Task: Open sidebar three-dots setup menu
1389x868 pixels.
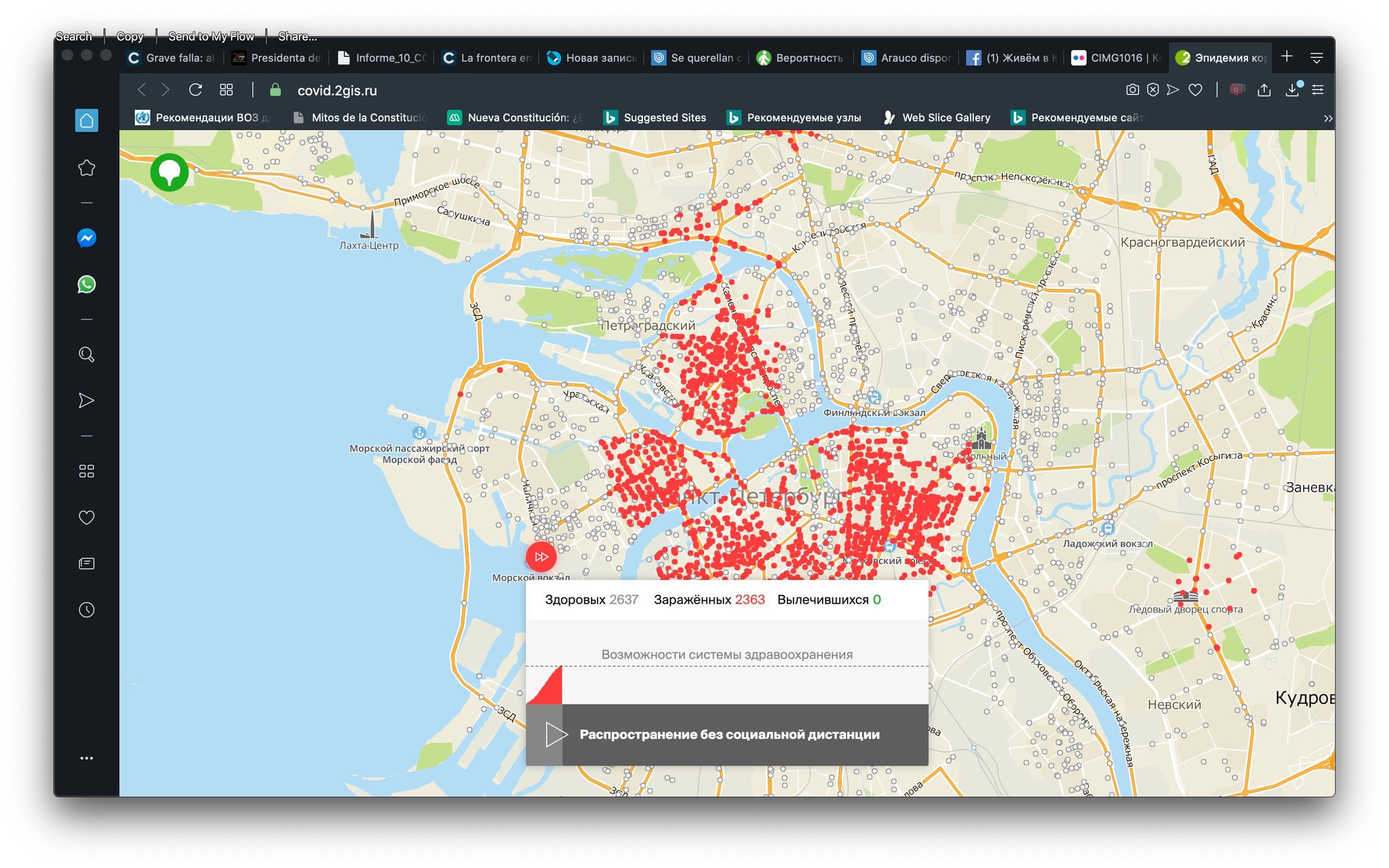Action: point(86,758)
